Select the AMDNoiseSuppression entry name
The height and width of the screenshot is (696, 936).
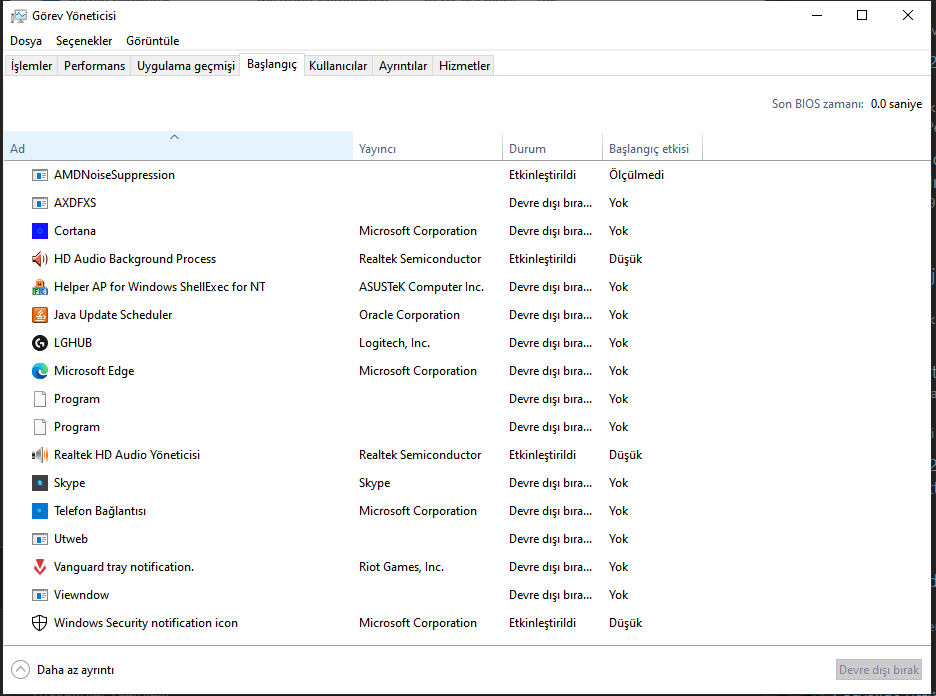click(115, 175)
